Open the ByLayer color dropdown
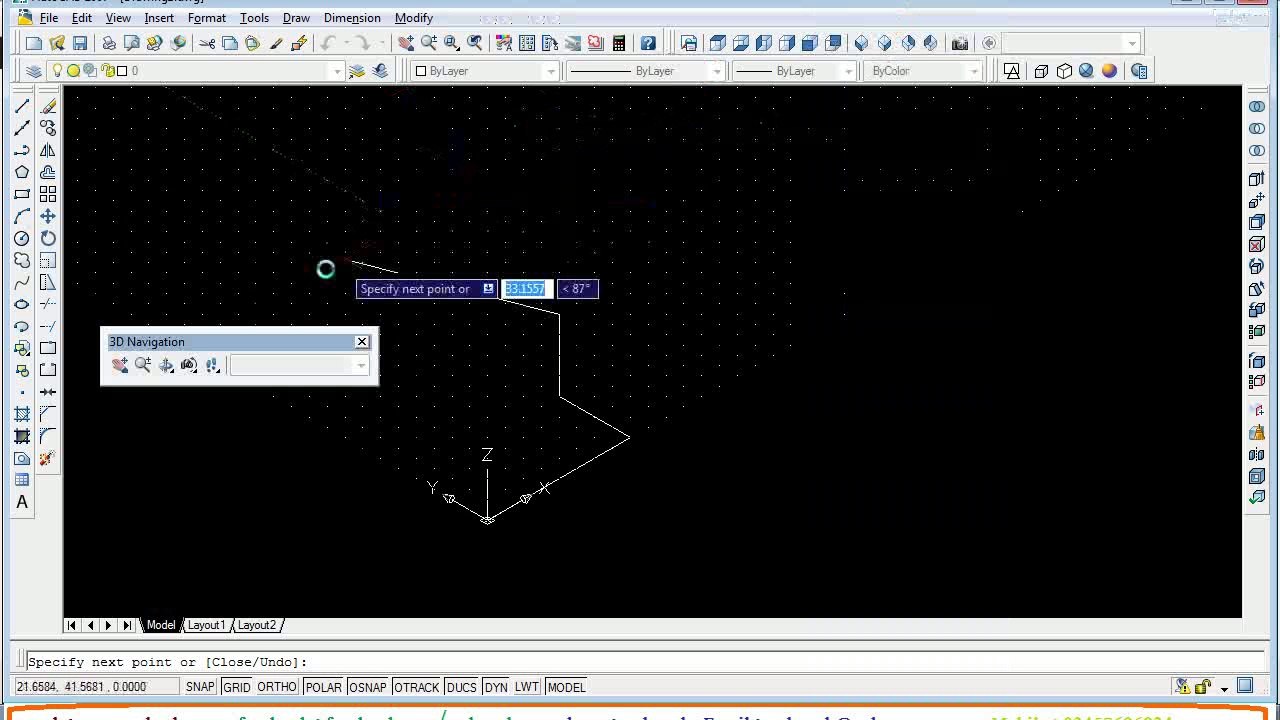Screen dimensions: 1280x720 [x=550, y=71]
